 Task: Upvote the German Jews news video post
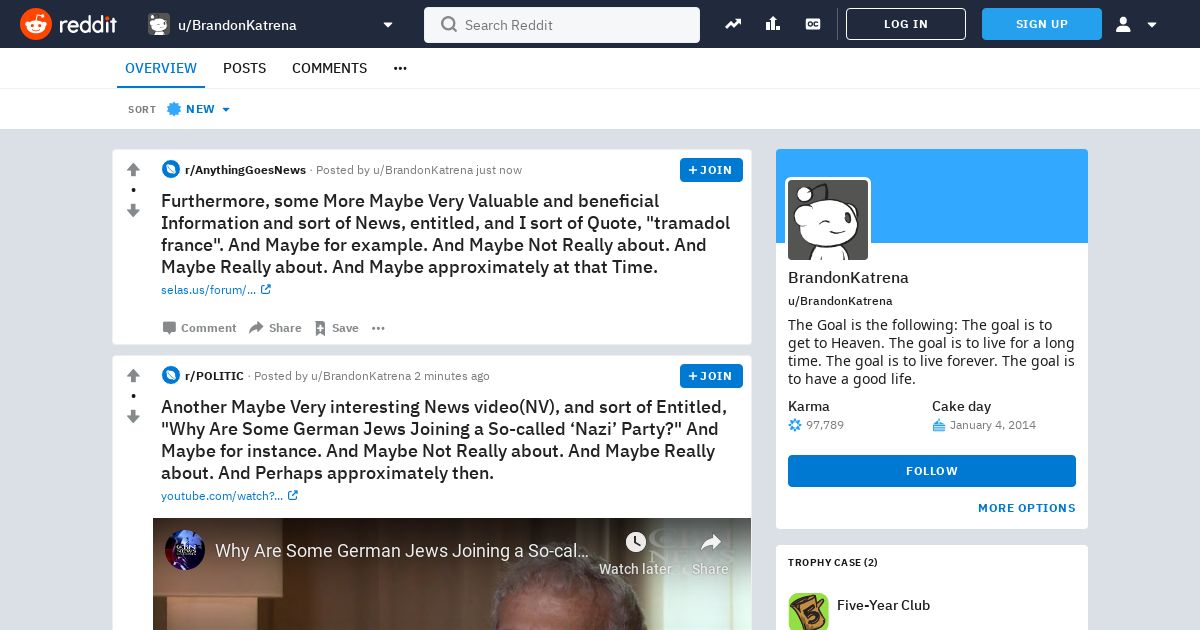pyautogui.click(x=133, y=376)
